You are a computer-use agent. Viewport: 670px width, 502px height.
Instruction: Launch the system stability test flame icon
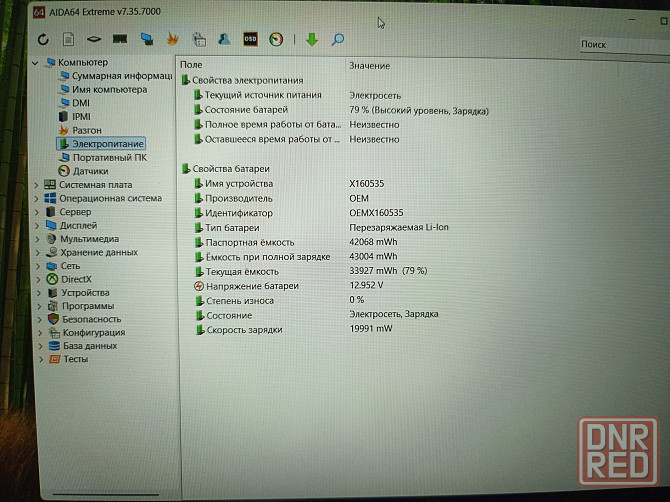[172, 40]
